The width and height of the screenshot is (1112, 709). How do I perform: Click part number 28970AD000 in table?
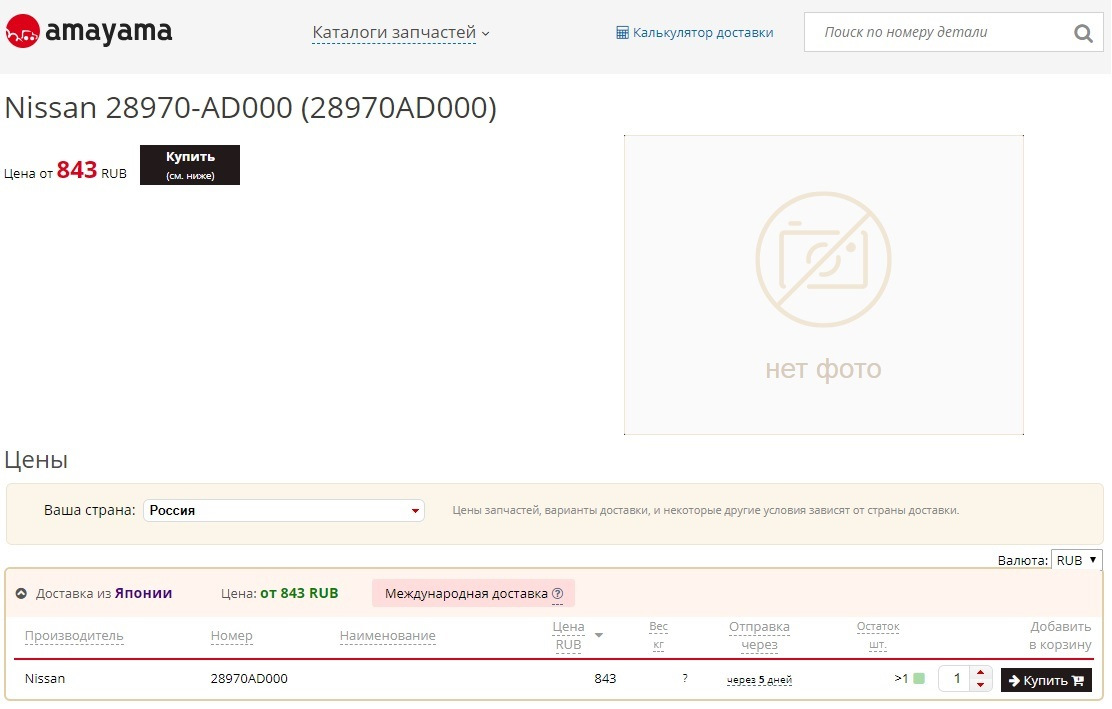249,679
